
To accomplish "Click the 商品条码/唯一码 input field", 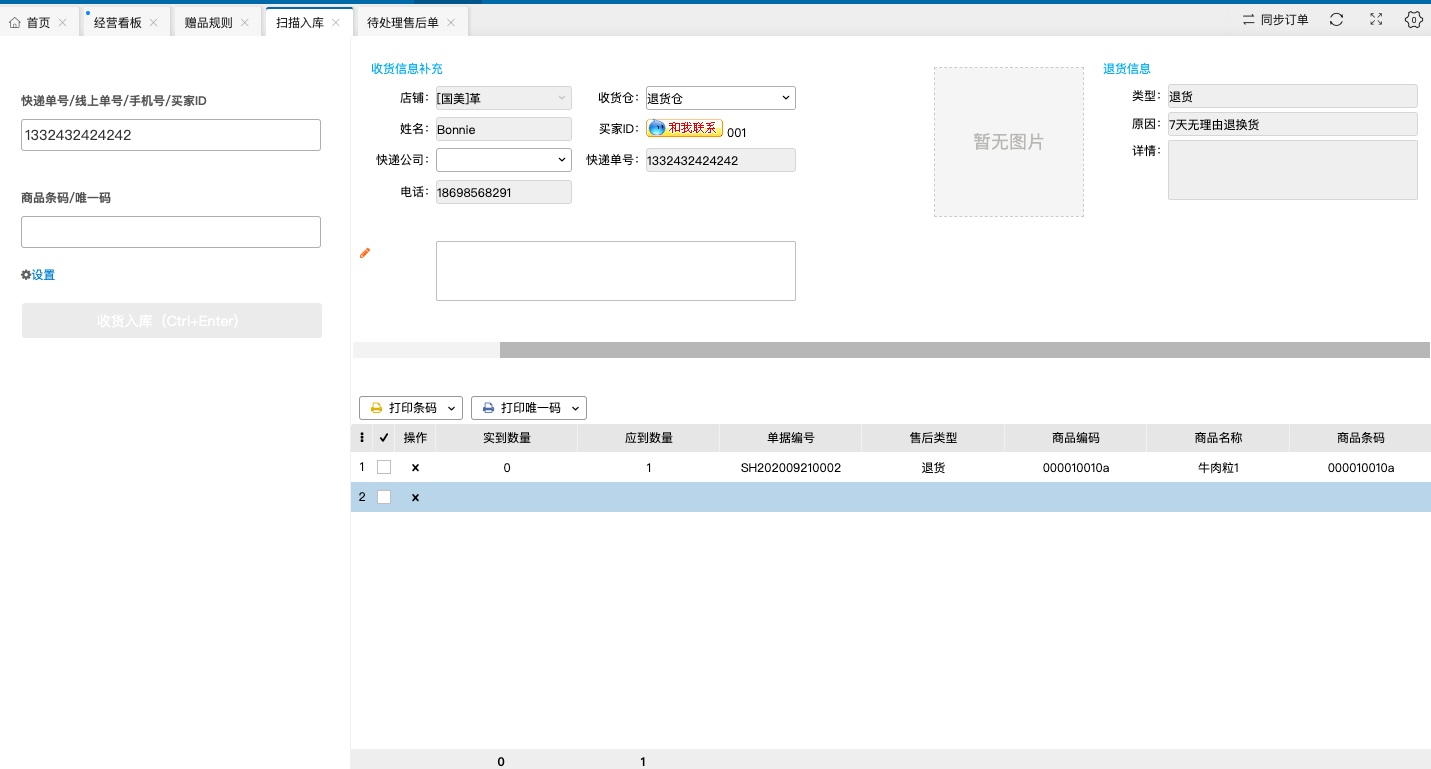I will point(171,232).
